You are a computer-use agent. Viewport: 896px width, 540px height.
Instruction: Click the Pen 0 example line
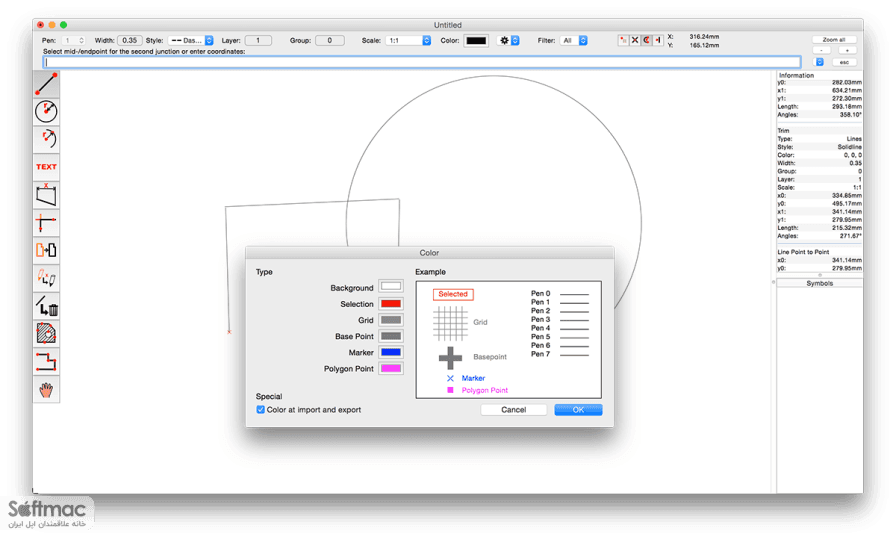click(574, 294)
